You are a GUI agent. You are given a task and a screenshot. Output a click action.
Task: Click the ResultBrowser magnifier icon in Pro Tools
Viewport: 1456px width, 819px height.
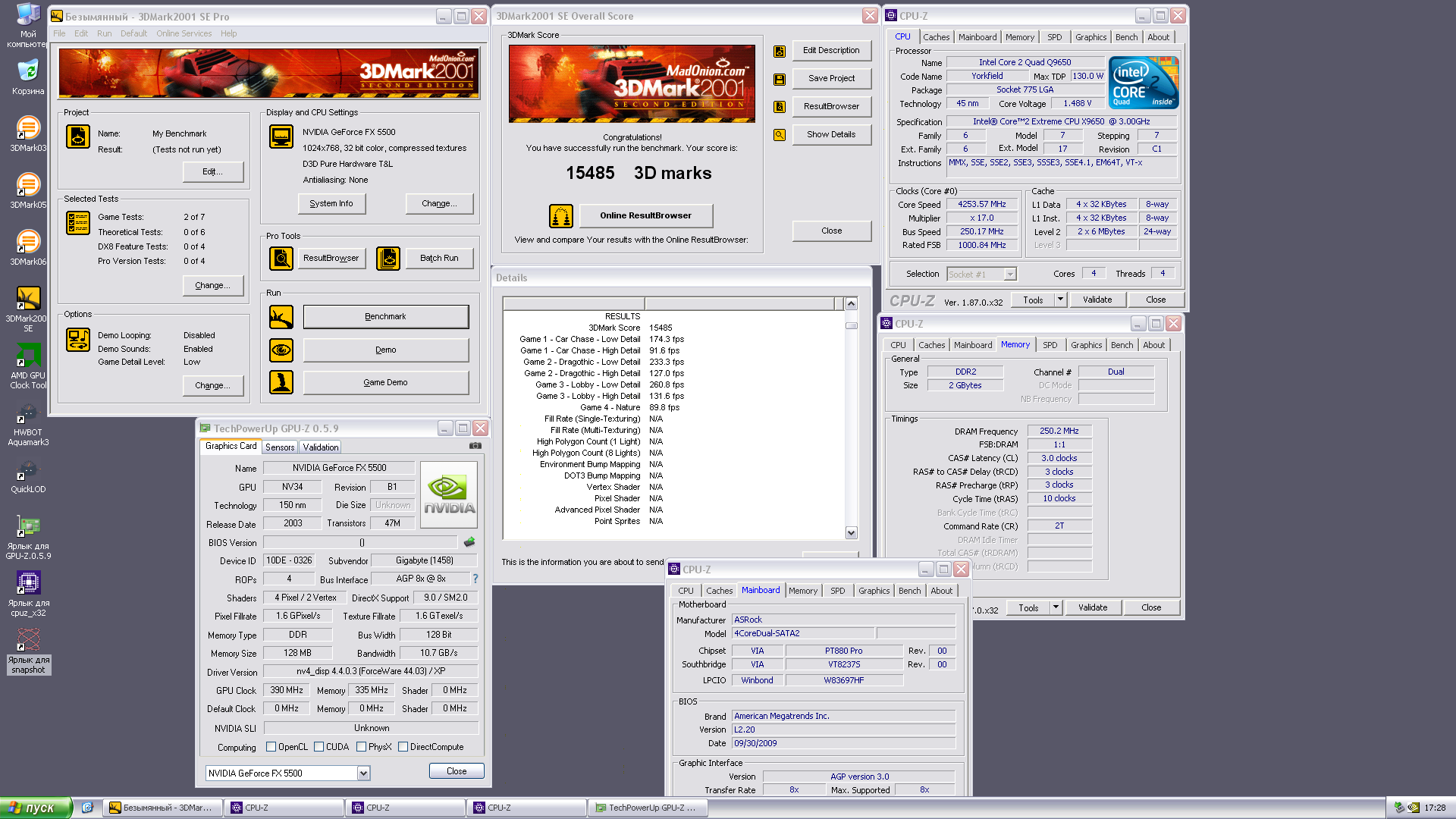point(281,259)
